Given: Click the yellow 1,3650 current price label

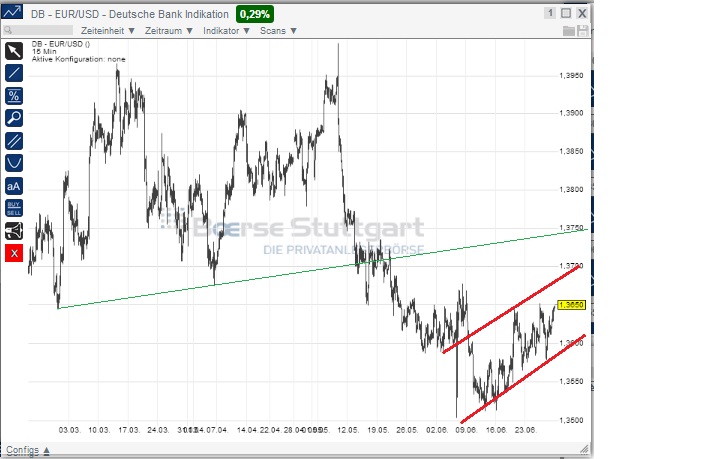Looking at the screenshot, I should (572, 305).
